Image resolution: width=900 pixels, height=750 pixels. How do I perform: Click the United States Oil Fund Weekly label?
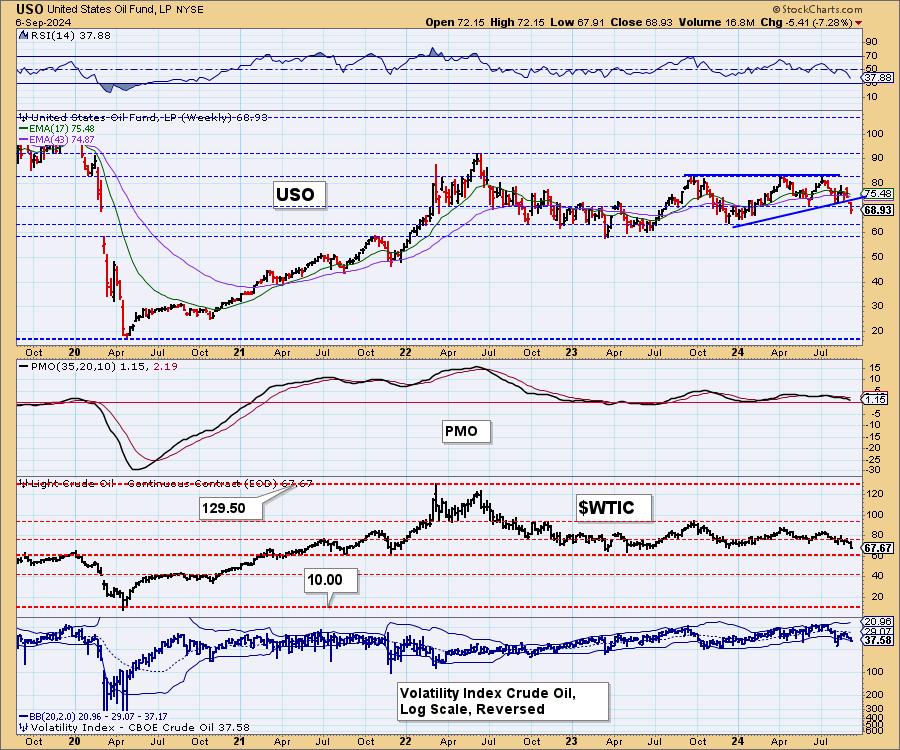[x=143, y=117]
